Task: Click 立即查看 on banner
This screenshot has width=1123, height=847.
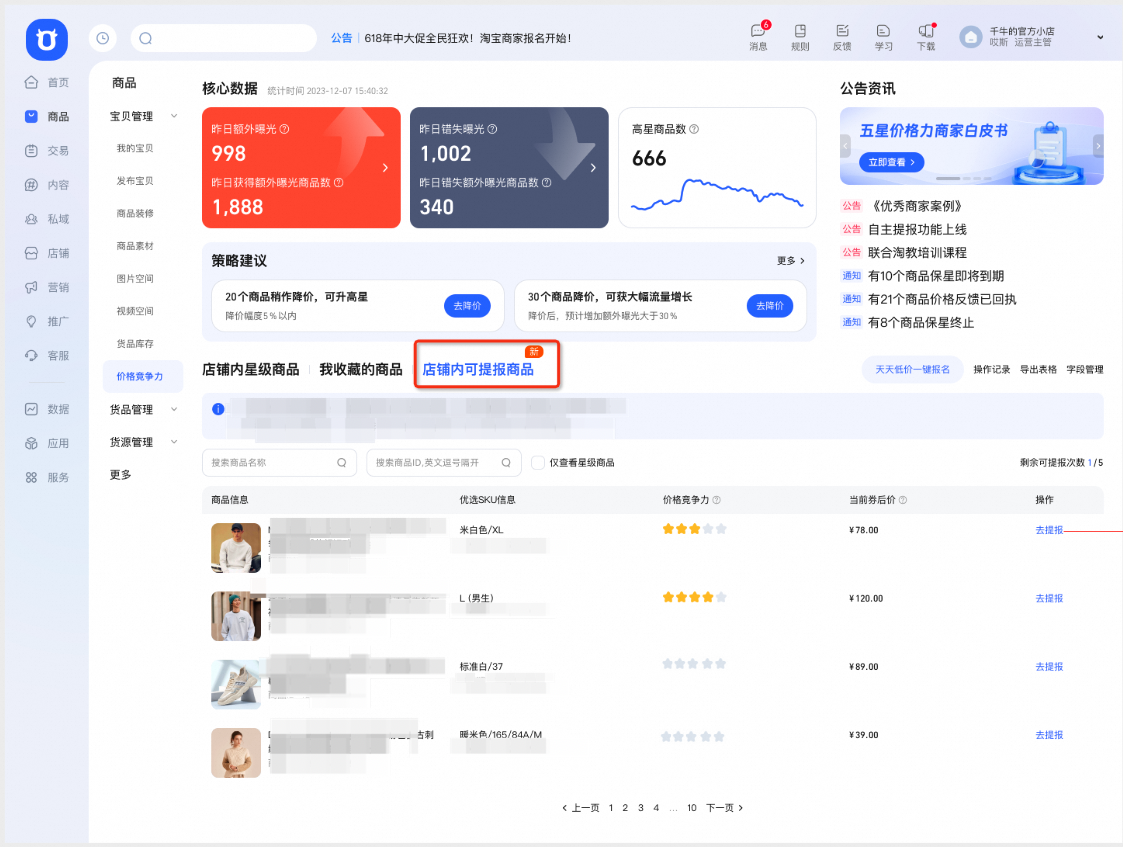Action: pos(891,163)
